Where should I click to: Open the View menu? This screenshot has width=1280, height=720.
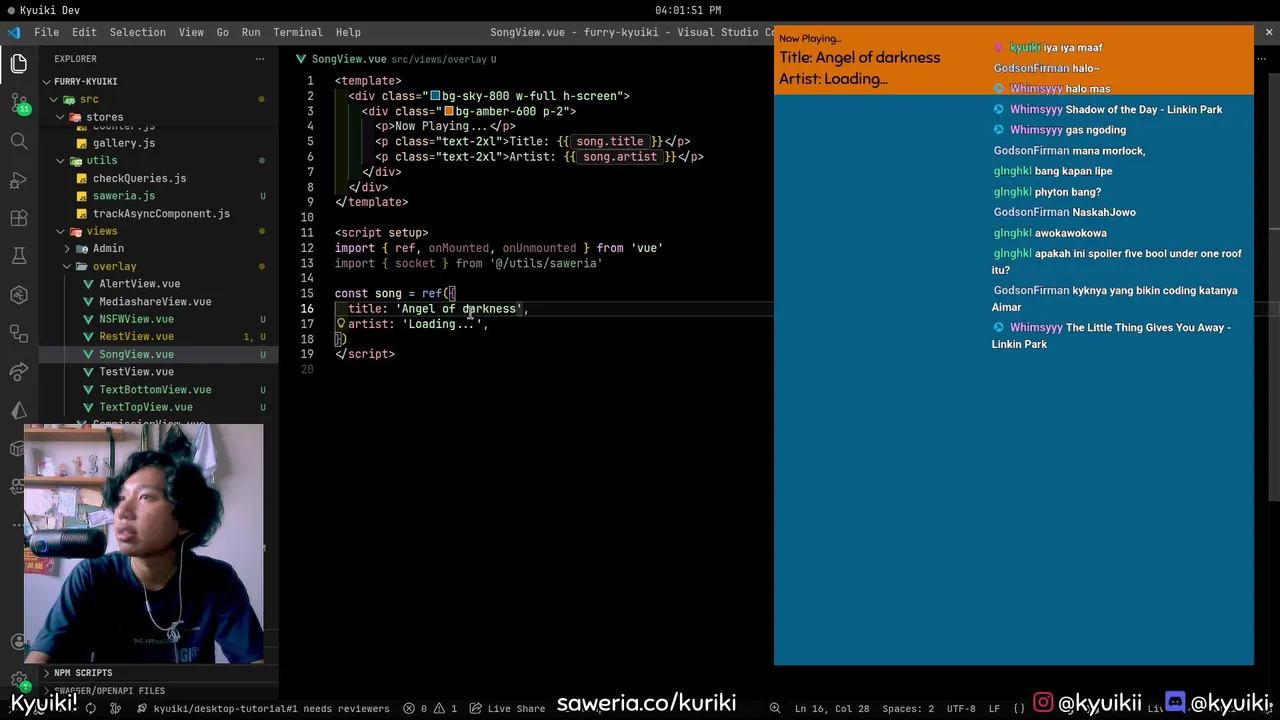tap(191, 32)
